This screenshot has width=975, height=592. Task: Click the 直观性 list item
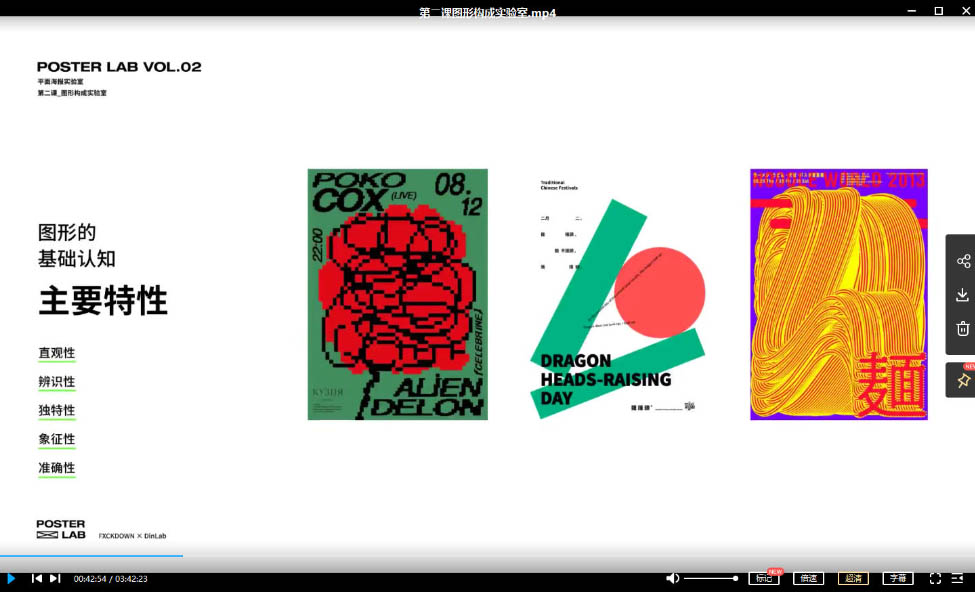tap(57, 353)
